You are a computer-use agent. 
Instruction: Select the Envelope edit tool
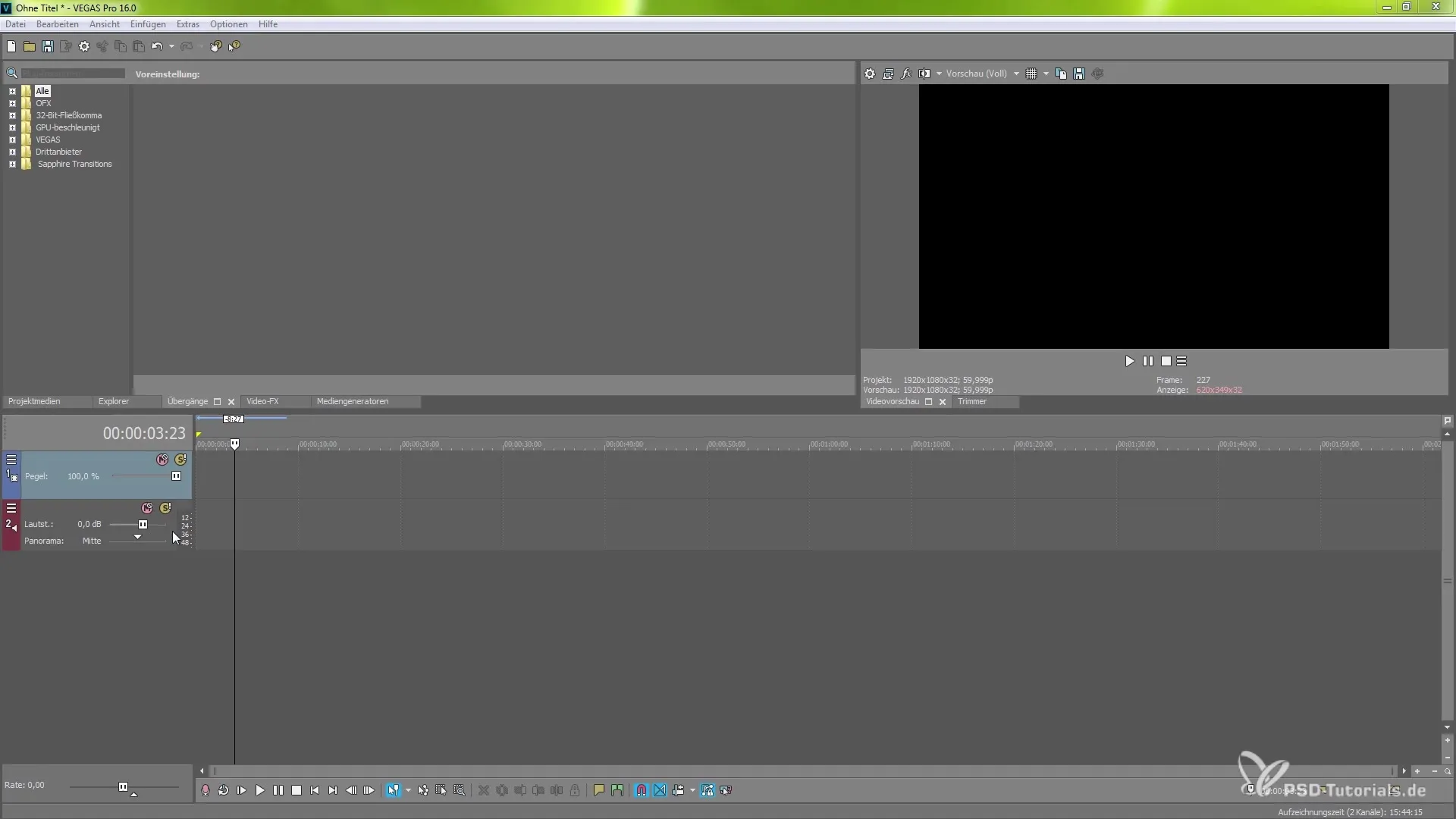(423, 790)
